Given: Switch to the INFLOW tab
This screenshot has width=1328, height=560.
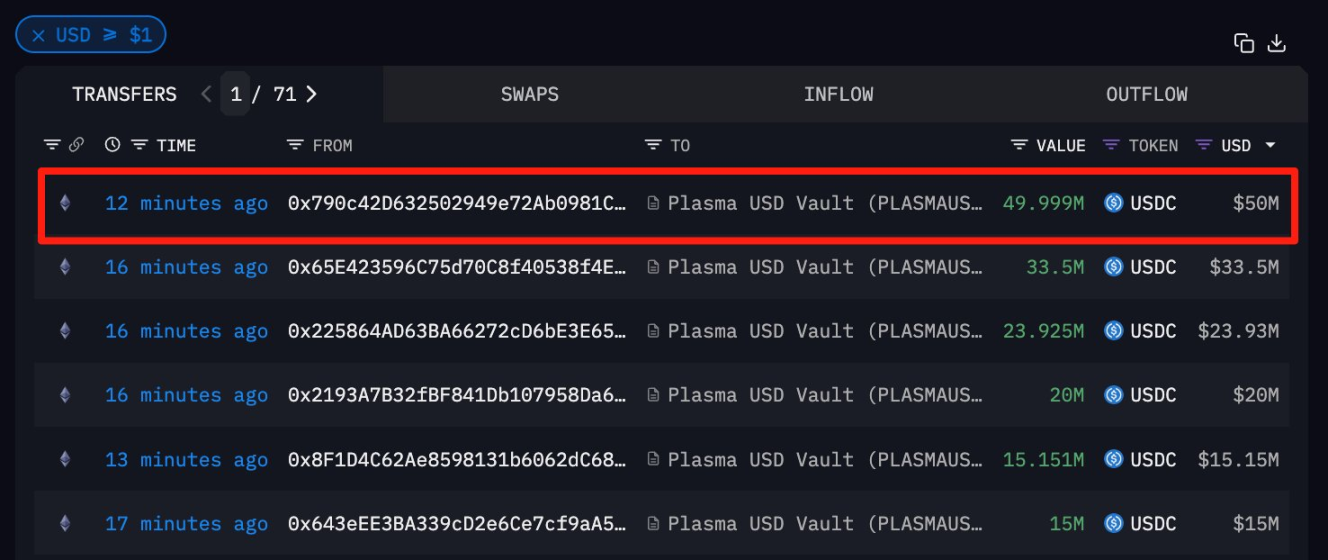Looking at the screenshot, I should [838, 94].
